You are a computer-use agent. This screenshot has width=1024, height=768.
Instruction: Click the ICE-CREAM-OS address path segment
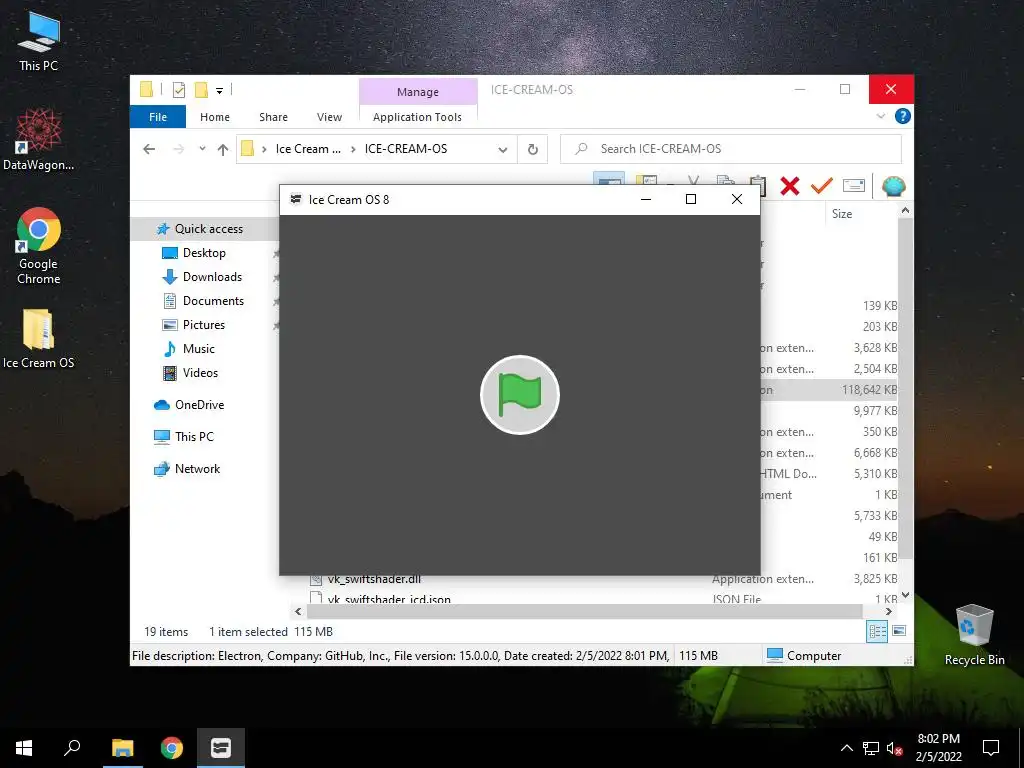[406, 149]
